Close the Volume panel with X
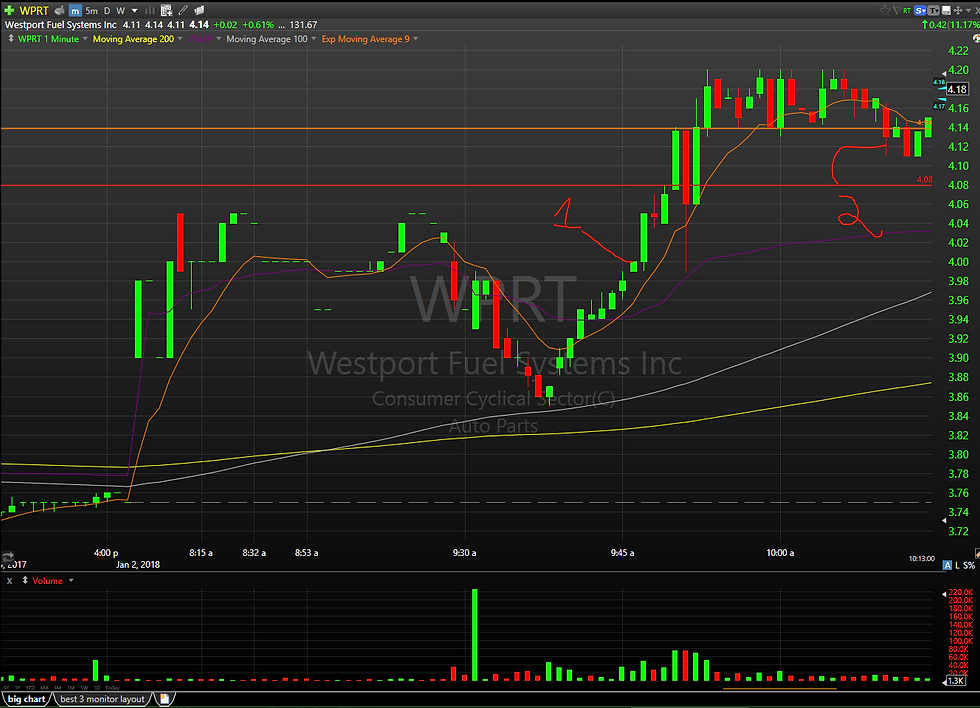The image size is (980, 708). coord(9,581)
